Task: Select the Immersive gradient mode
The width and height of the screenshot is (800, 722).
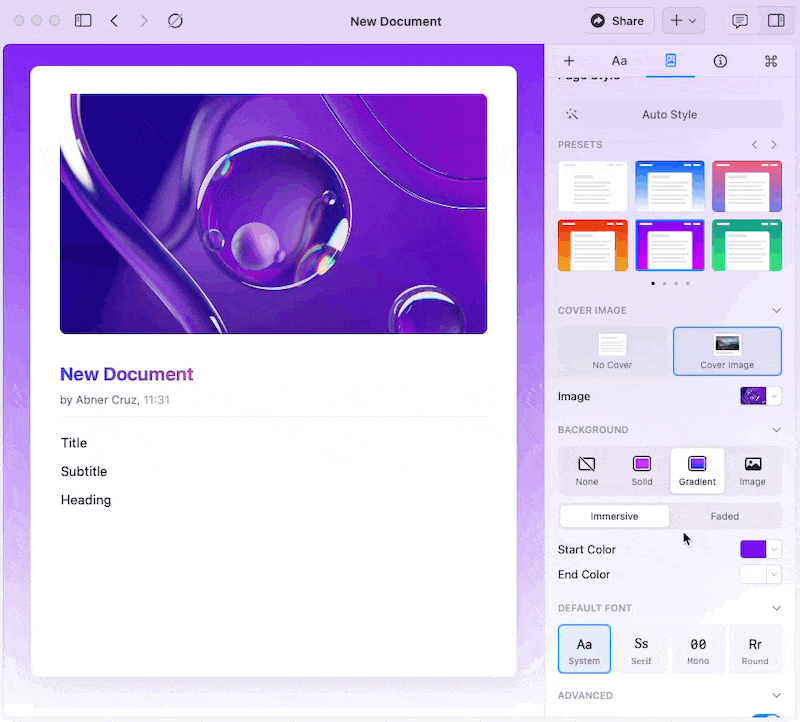Action: point(614,516)
